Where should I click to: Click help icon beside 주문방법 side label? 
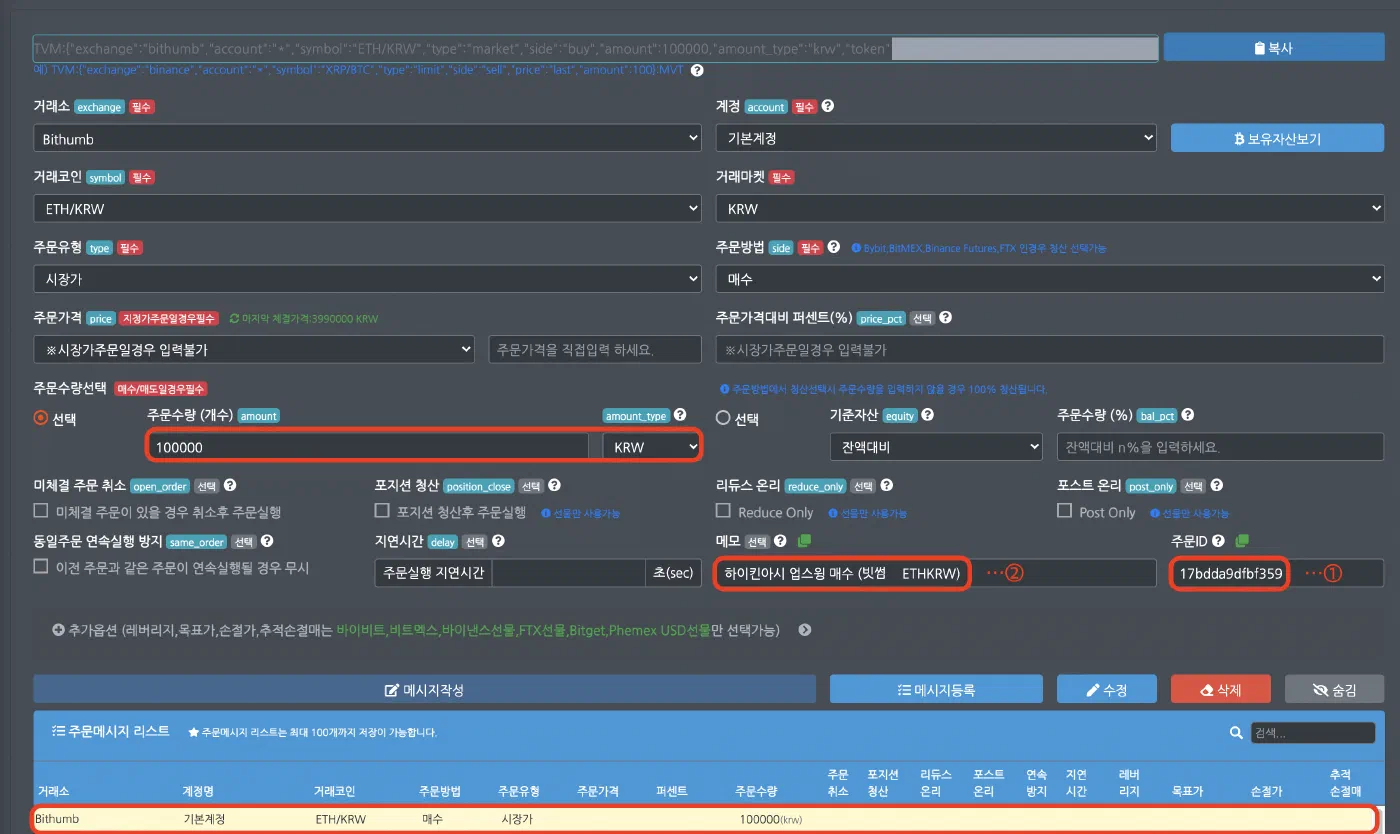tap(833, 247)
